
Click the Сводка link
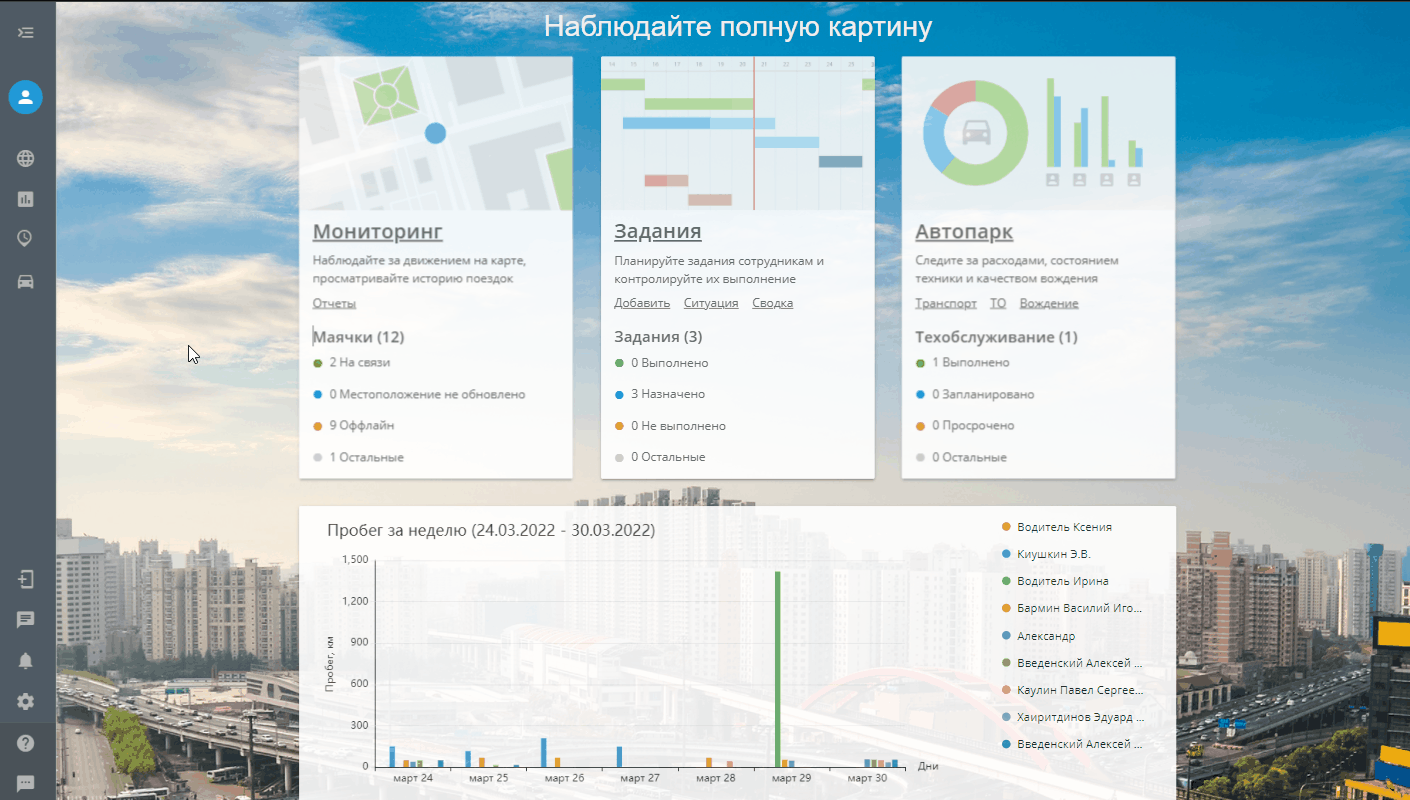click(x=773, y=303)
